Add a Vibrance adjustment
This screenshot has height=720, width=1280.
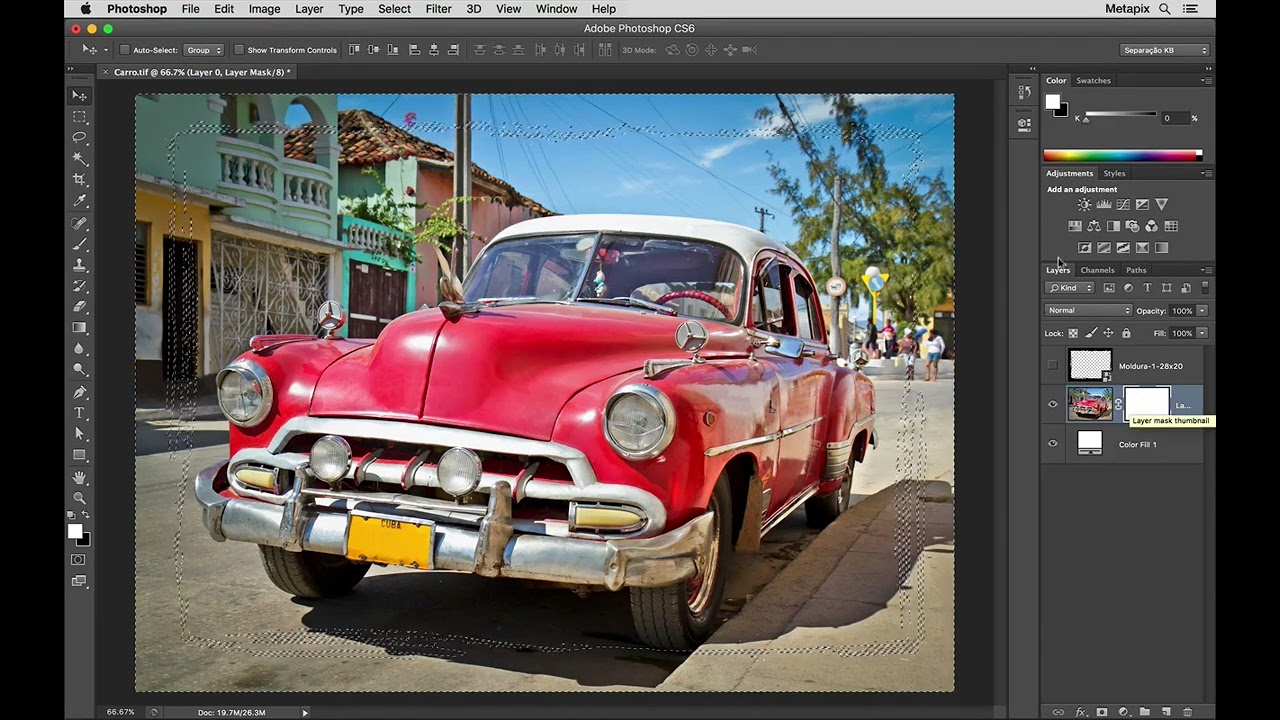(1161, 204)
